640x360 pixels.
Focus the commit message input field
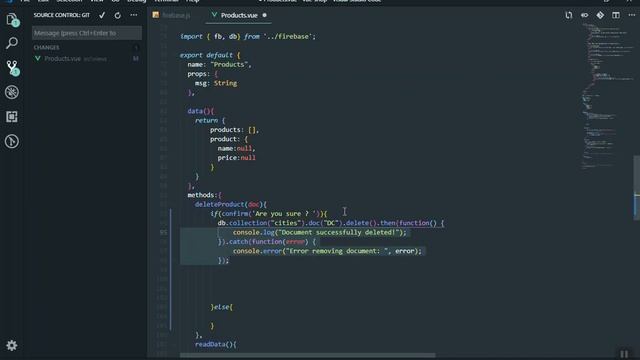coord(87,33)
